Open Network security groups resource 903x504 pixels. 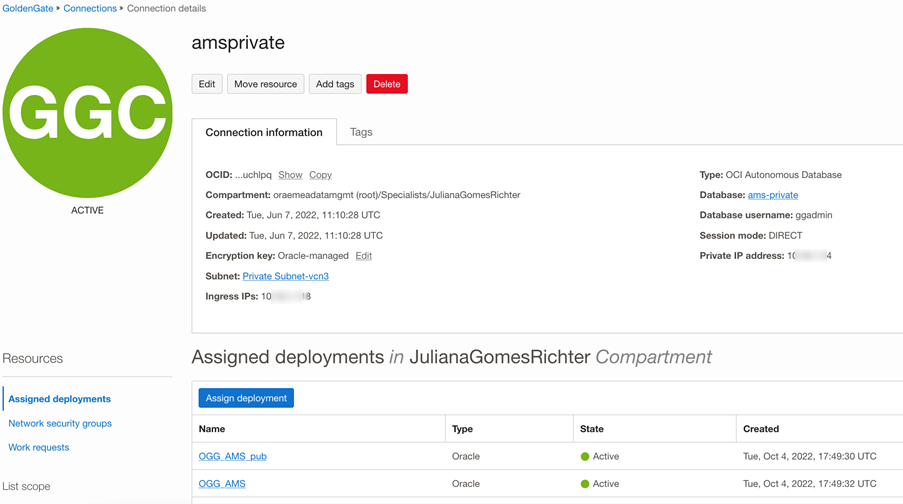tap(60, 423)
